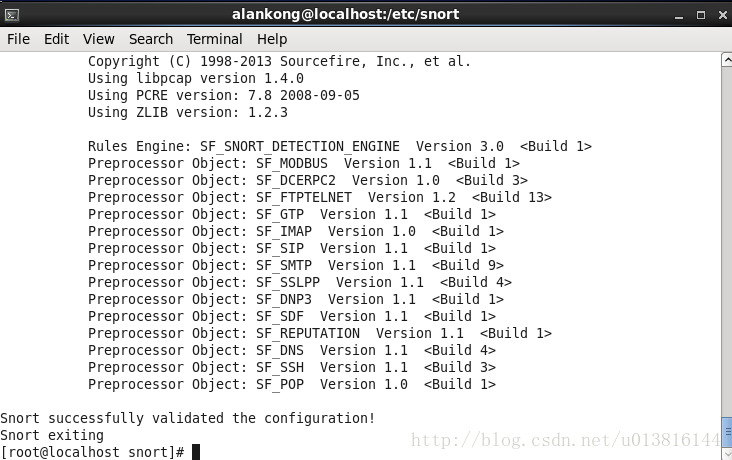Maximize the terminal window
This screenshot has width=732, height=460.
701,15
